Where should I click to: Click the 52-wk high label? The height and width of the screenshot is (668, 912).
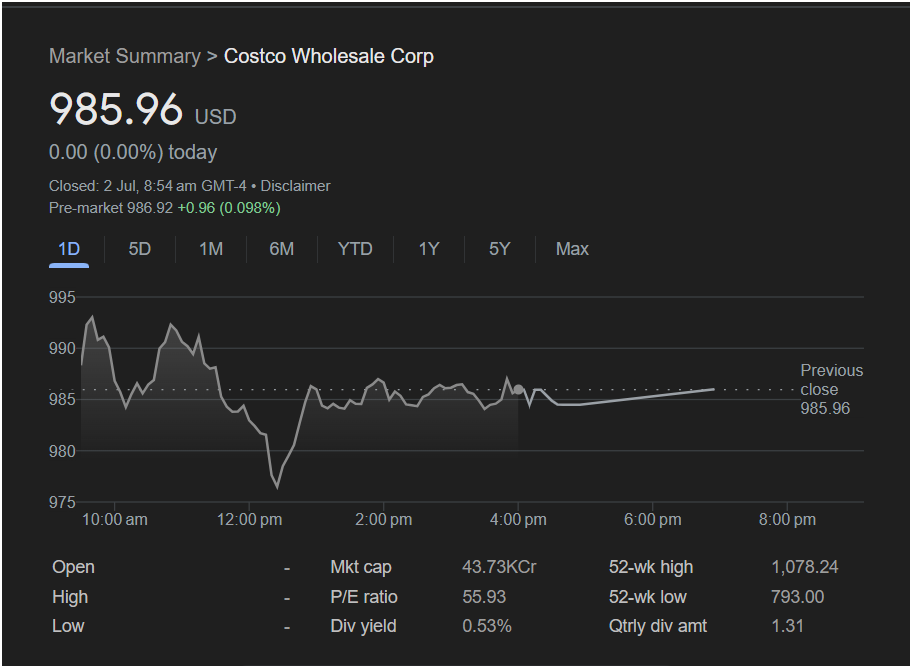pyautogui.click(x=651, y=567)
